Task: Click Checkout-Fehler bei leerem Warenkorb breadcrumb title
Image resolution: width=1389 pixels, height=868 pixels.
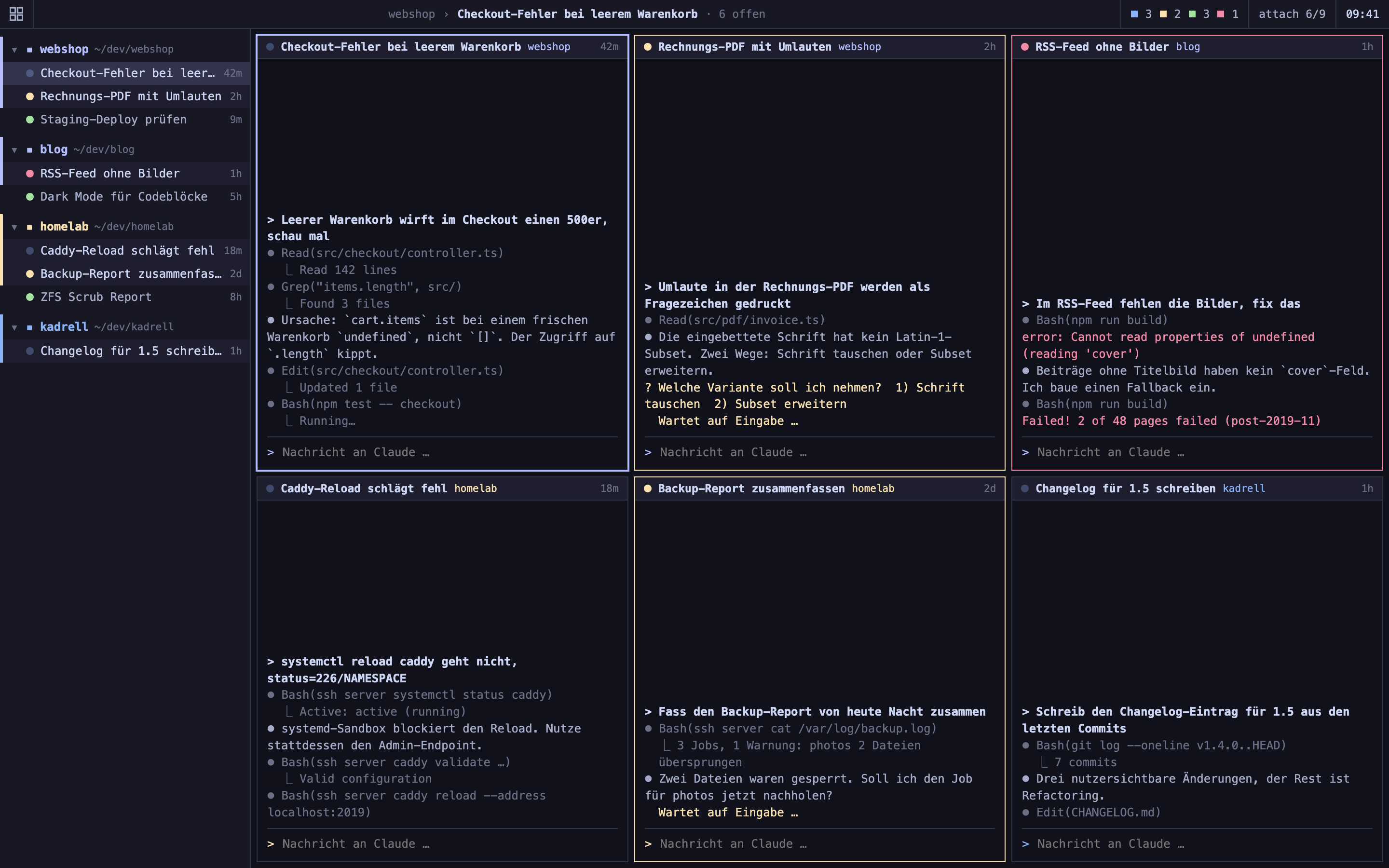Action: [577, 14]
